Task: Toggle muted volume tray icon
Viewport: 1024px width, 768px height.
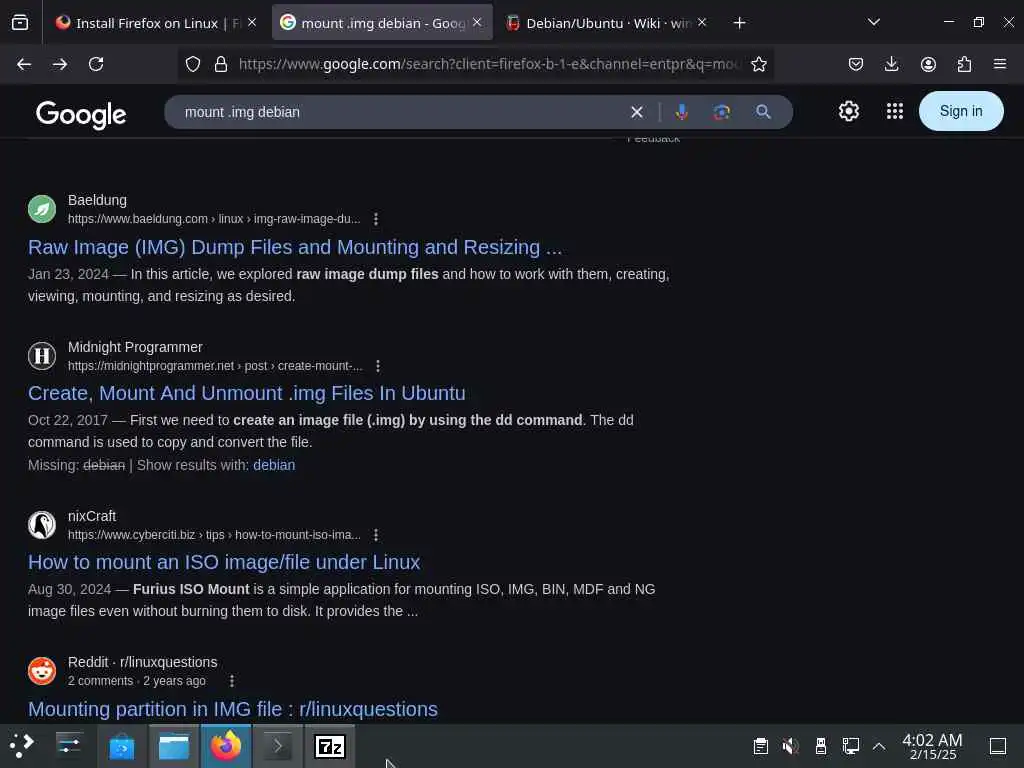Action: pos(790,746)
